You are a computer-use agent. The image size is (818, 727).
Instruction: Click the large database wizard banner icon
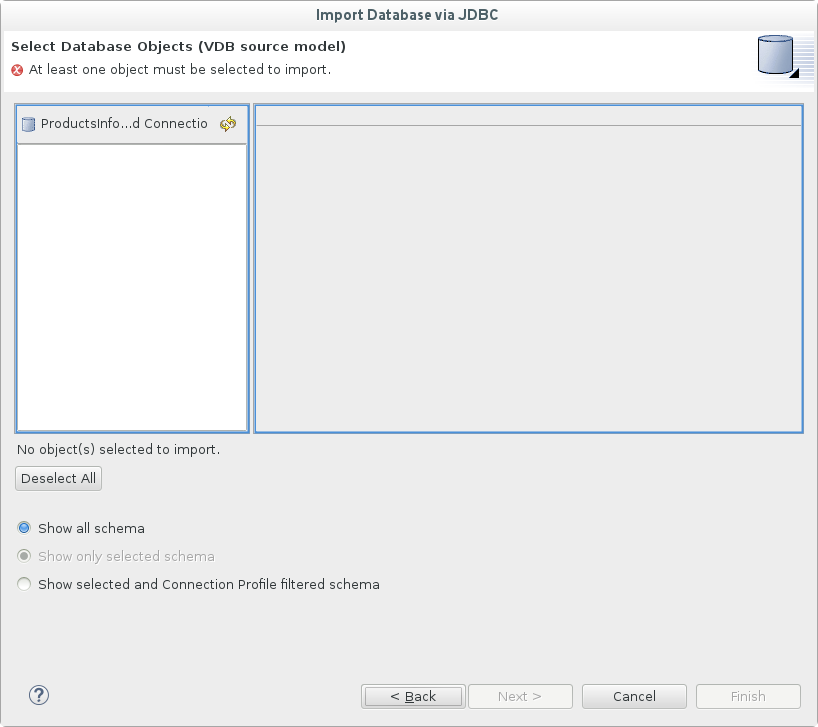(778, 57)
